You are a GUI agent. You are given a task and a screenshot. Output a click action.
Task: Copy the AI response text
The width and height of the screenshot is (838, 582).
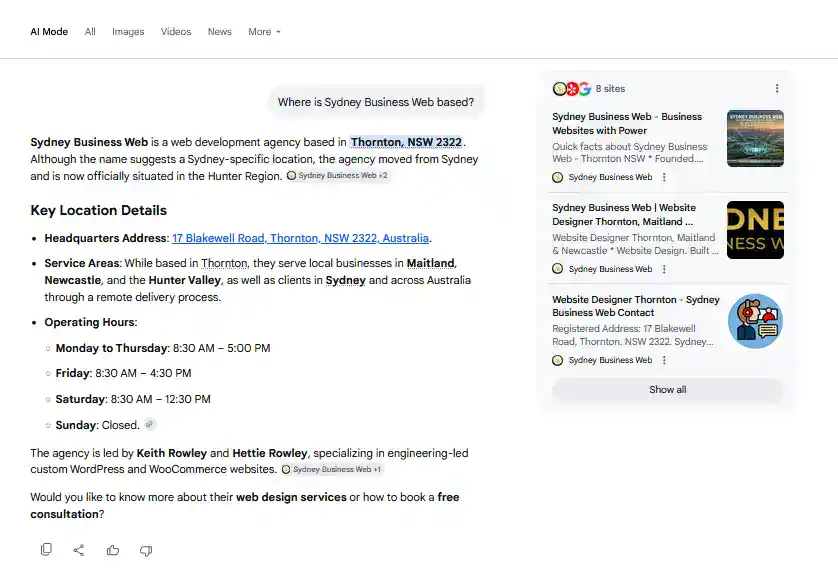(46, 549)
